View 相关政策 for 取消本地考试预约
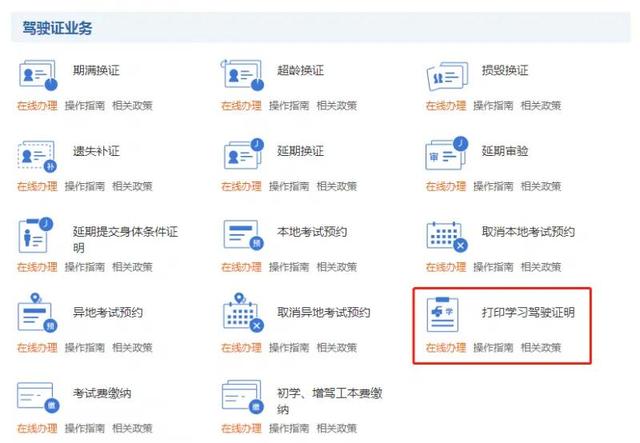 [x=541, y=267]
